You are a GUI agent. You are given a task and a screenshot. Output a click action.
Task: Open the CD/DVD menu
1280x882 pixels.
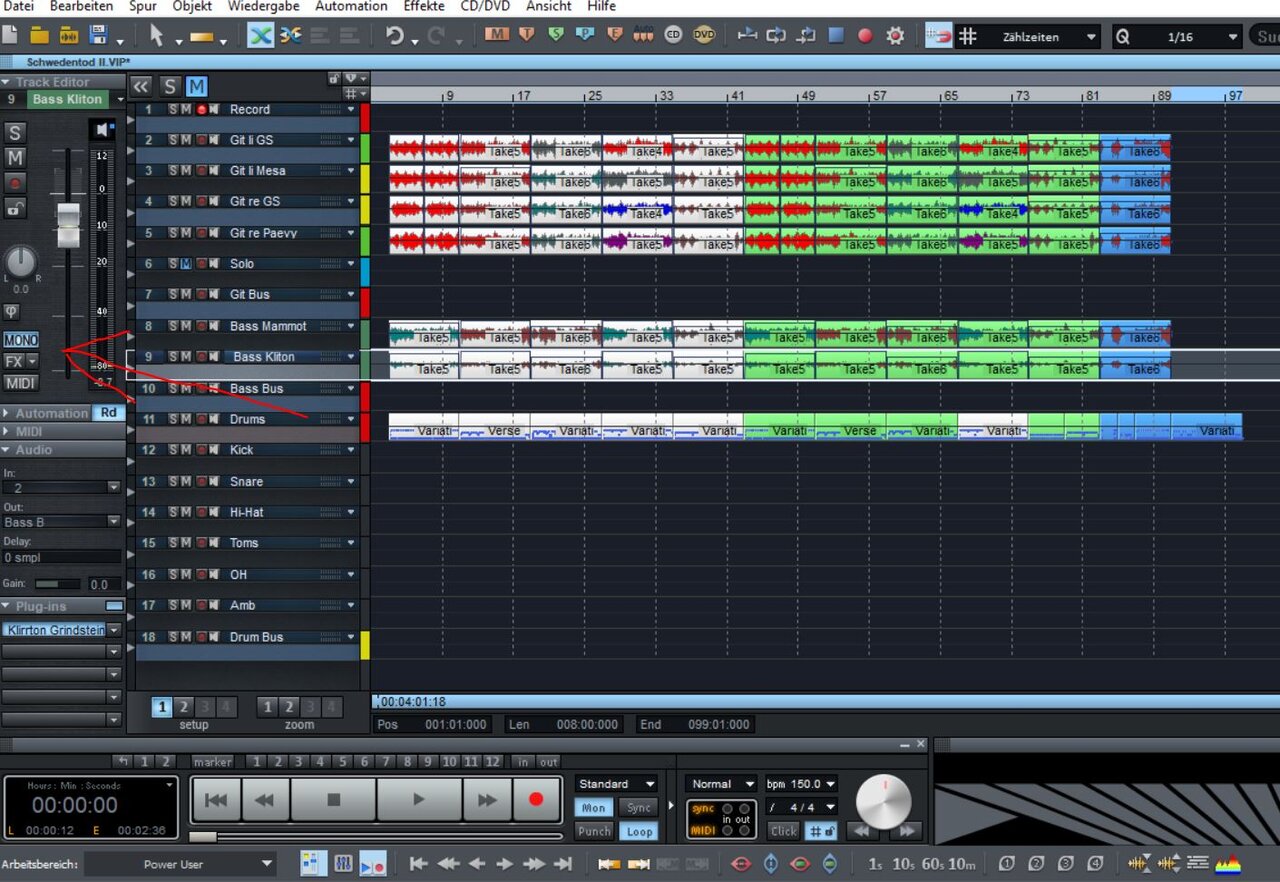point(483,7)
